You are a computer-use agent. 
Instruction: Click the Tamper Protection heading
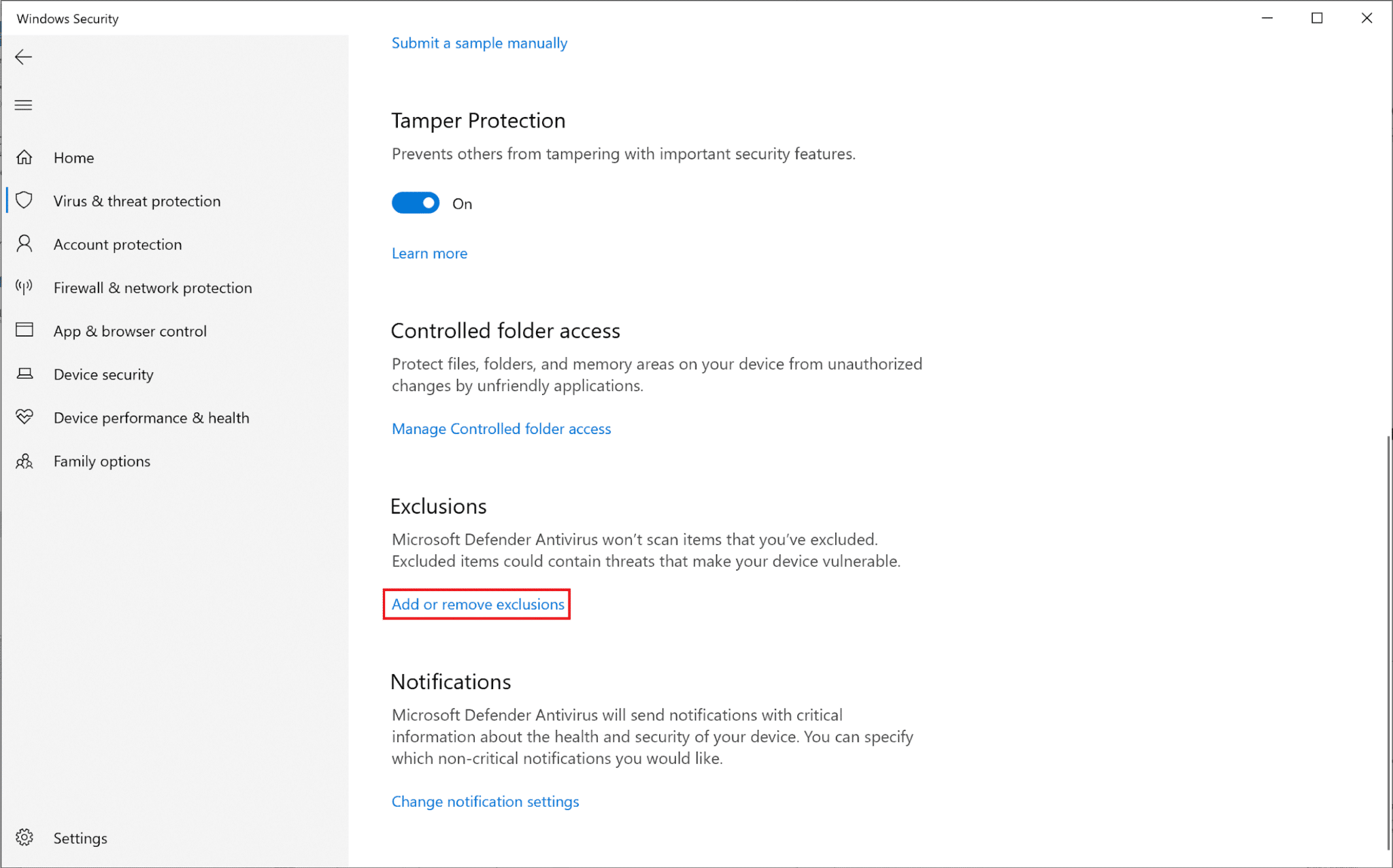point(478,120)
